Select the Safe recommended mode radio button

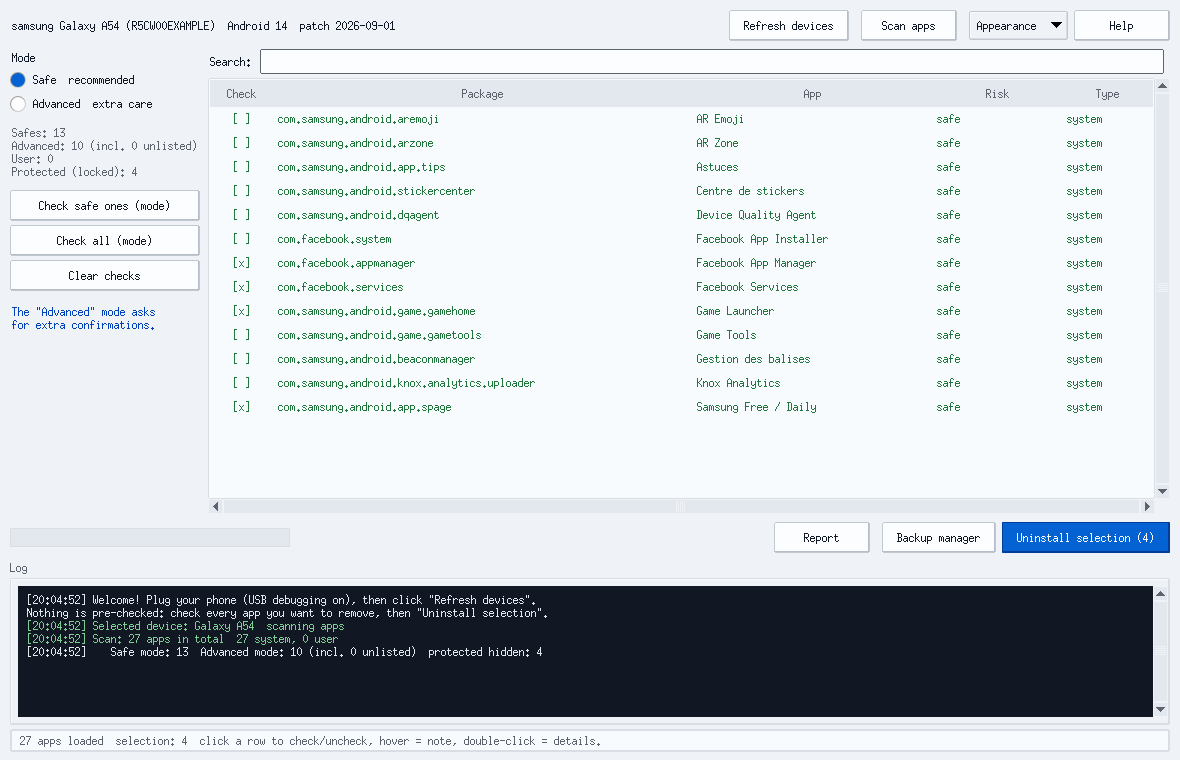(18, 80)
